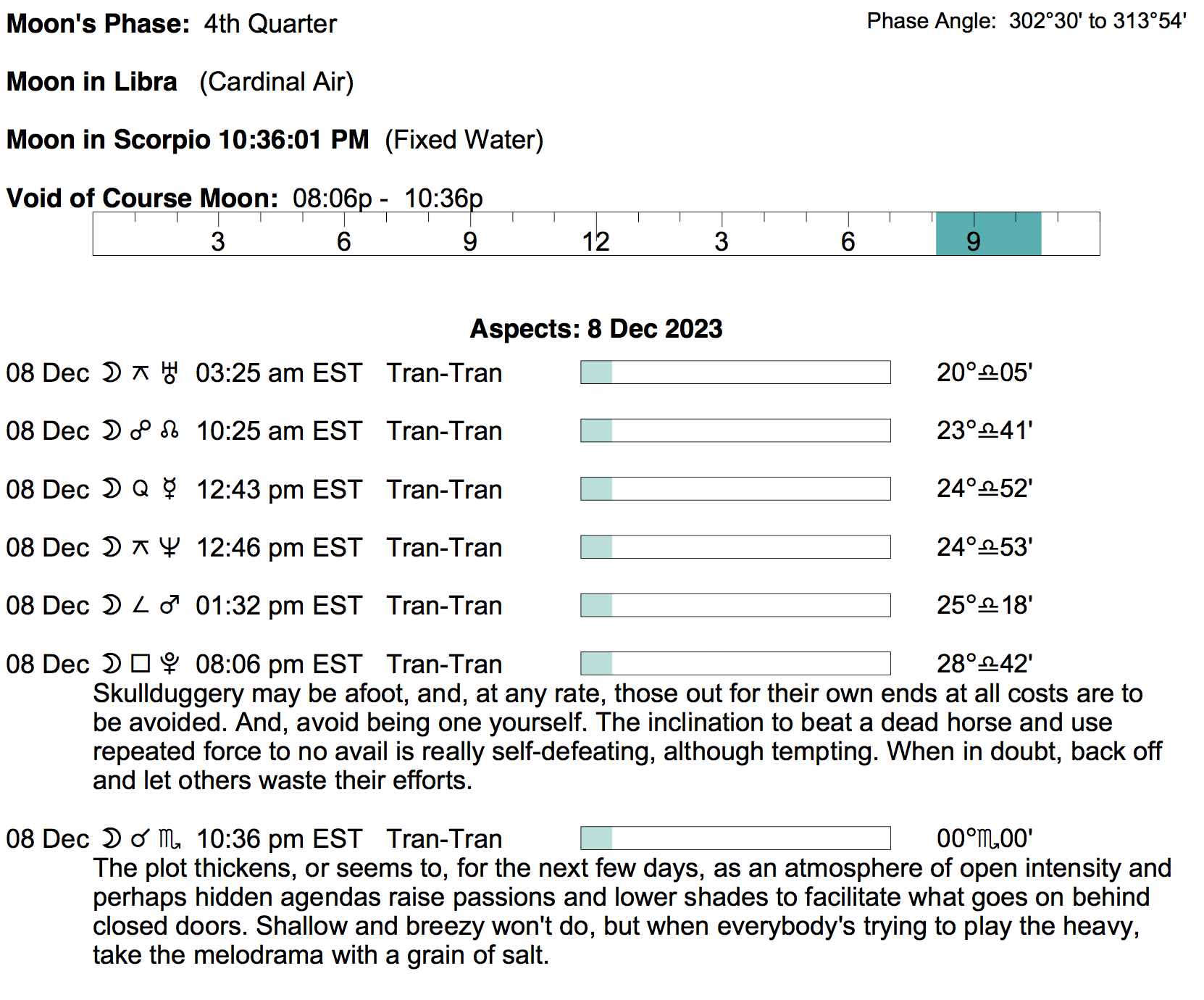Click the opposition aspect symbol at 10:25 am
Viewport: 1204px width, 1000px height.
click(141, 431)
